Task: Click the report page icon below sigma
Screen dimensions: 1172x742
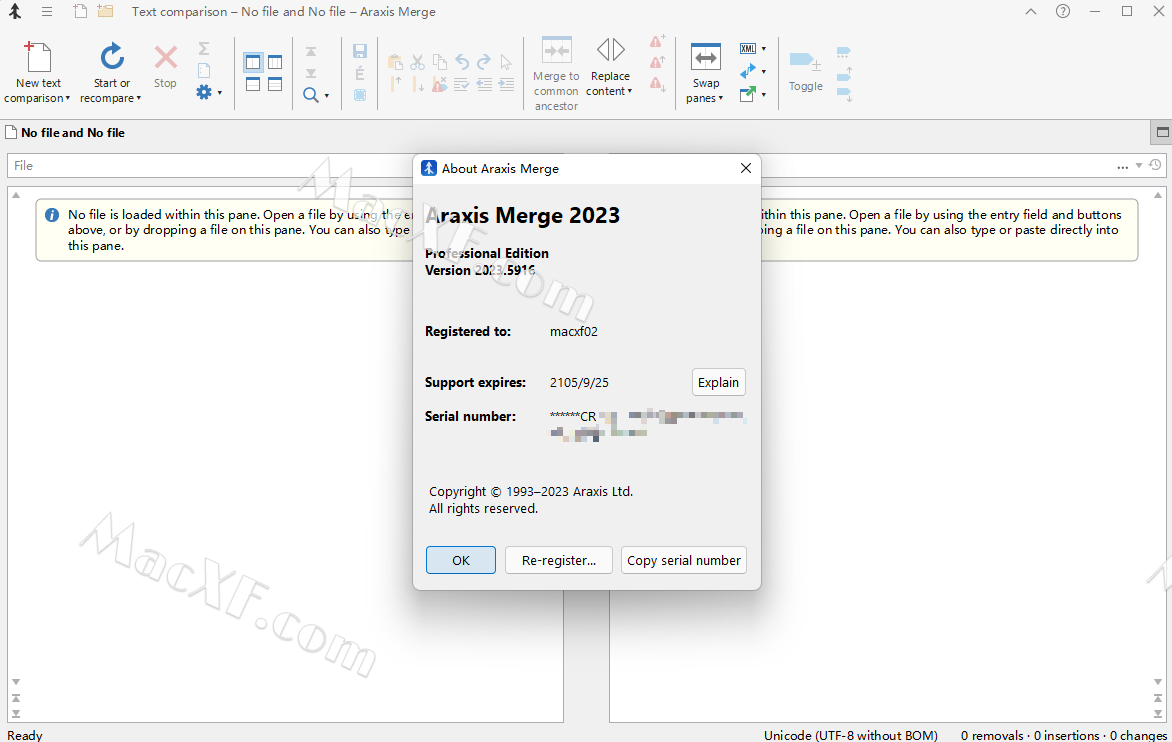Action: coord(204,71)
